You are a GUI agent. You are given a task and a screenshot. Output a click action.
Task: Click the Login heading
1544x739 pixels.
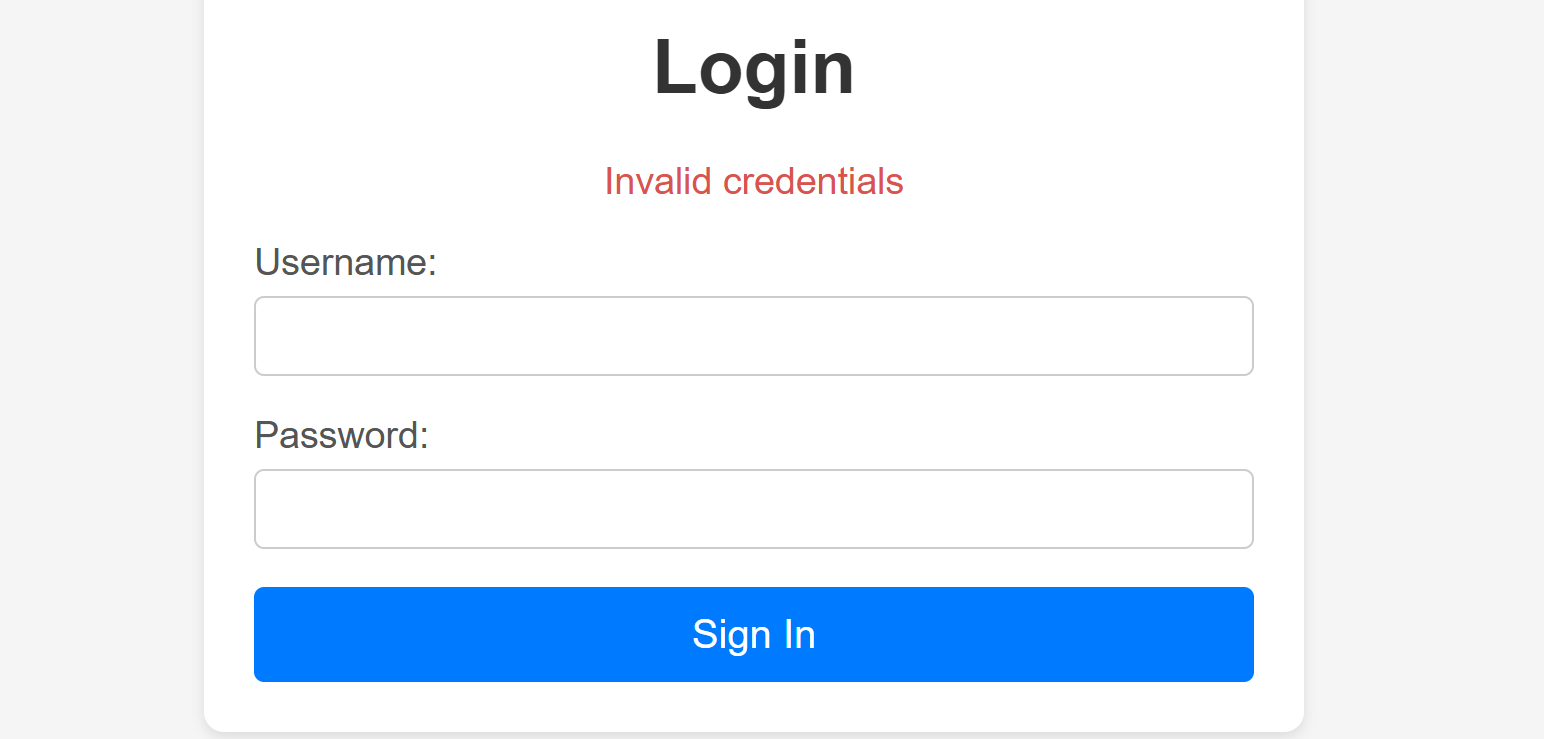click(753, 67)
